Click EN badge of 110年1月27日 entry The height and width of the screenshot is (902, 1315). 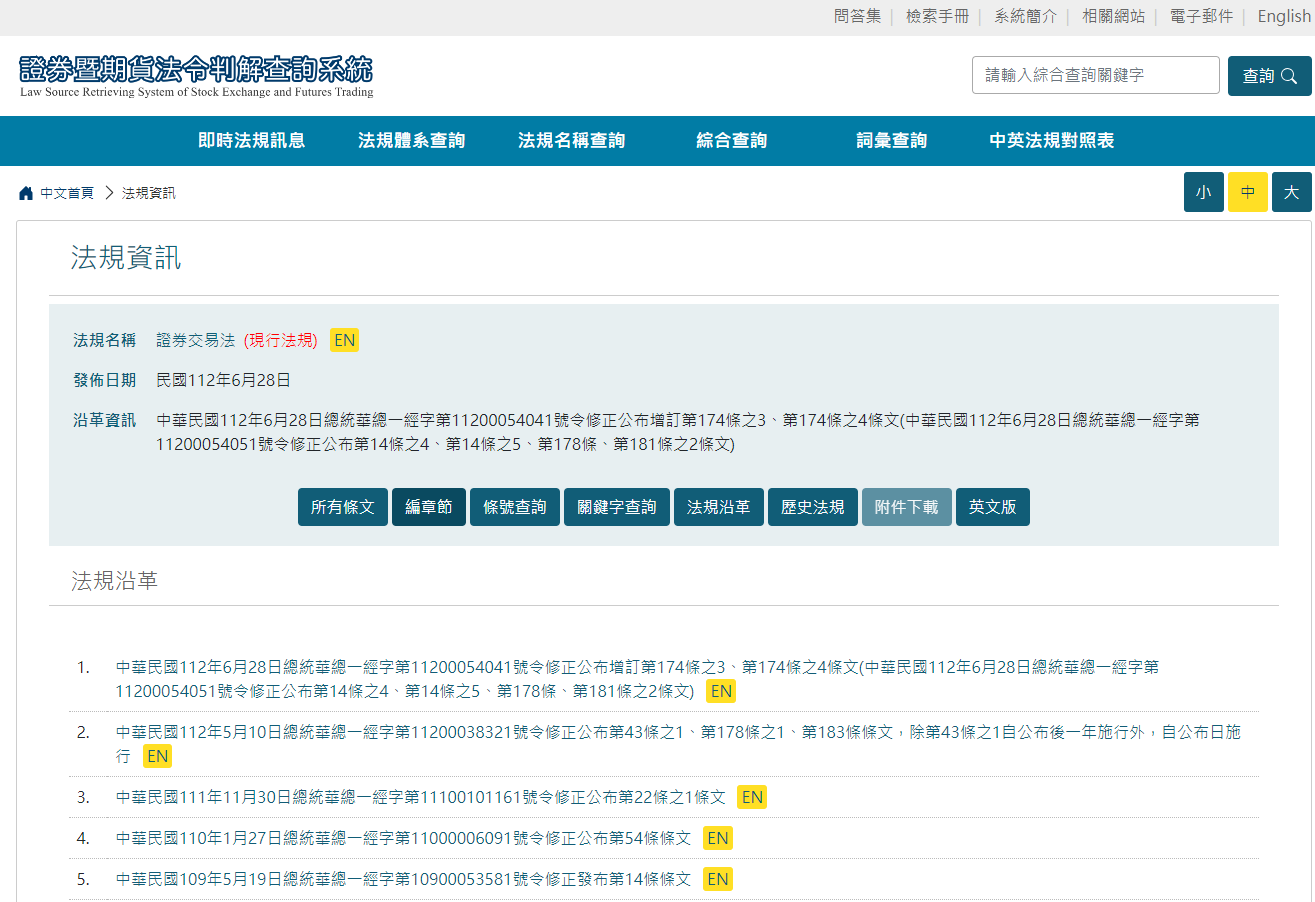tap(718, 838)
